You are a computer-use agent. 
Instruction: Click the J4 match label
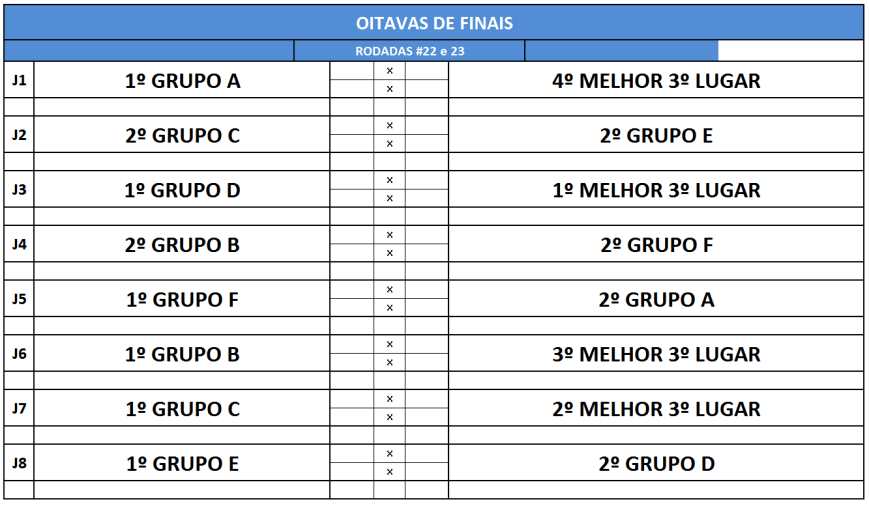(x=18, y=244)
